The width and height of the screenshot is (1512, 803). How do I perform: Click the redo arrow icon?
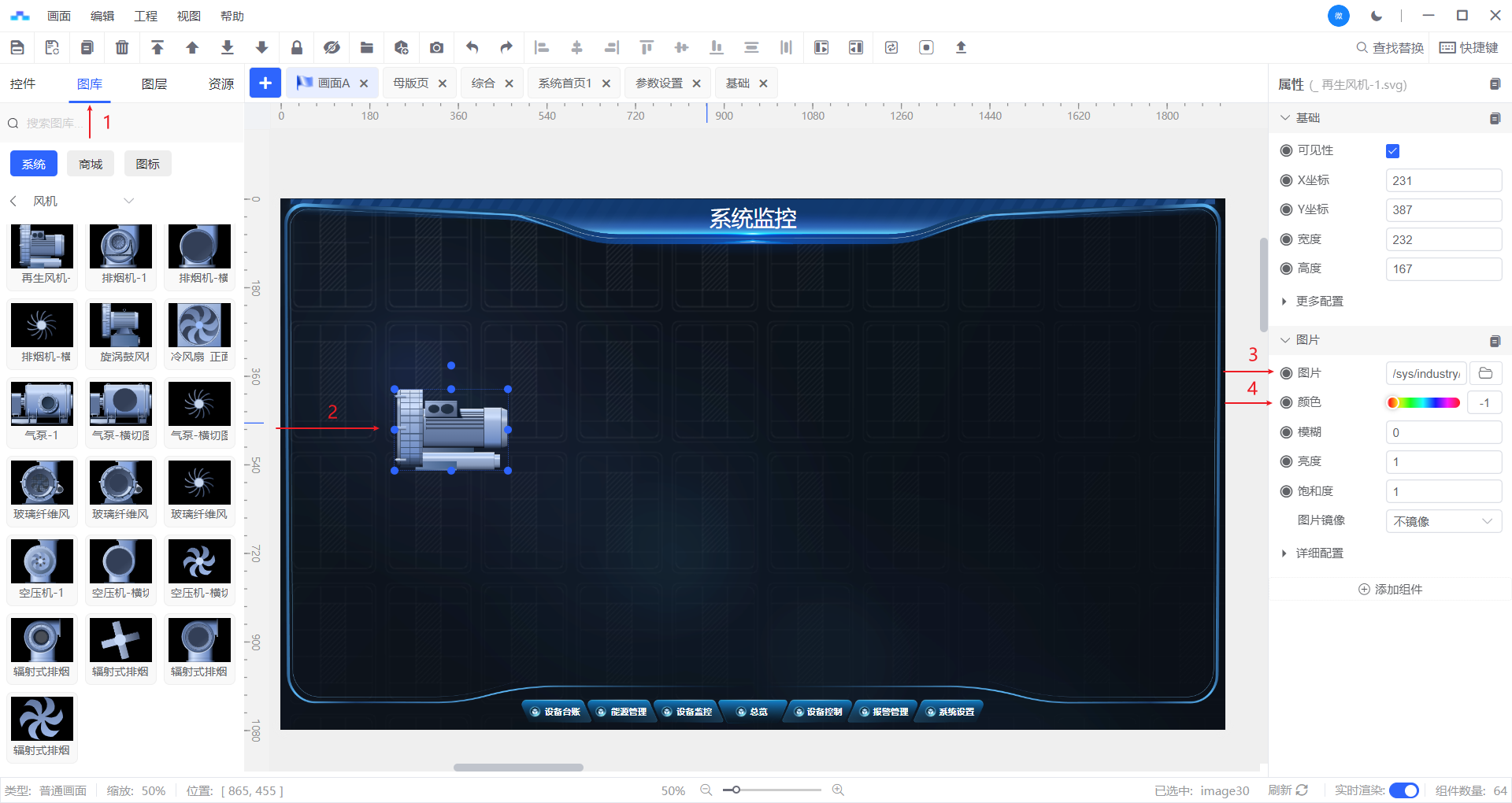[x=506, y=48]
